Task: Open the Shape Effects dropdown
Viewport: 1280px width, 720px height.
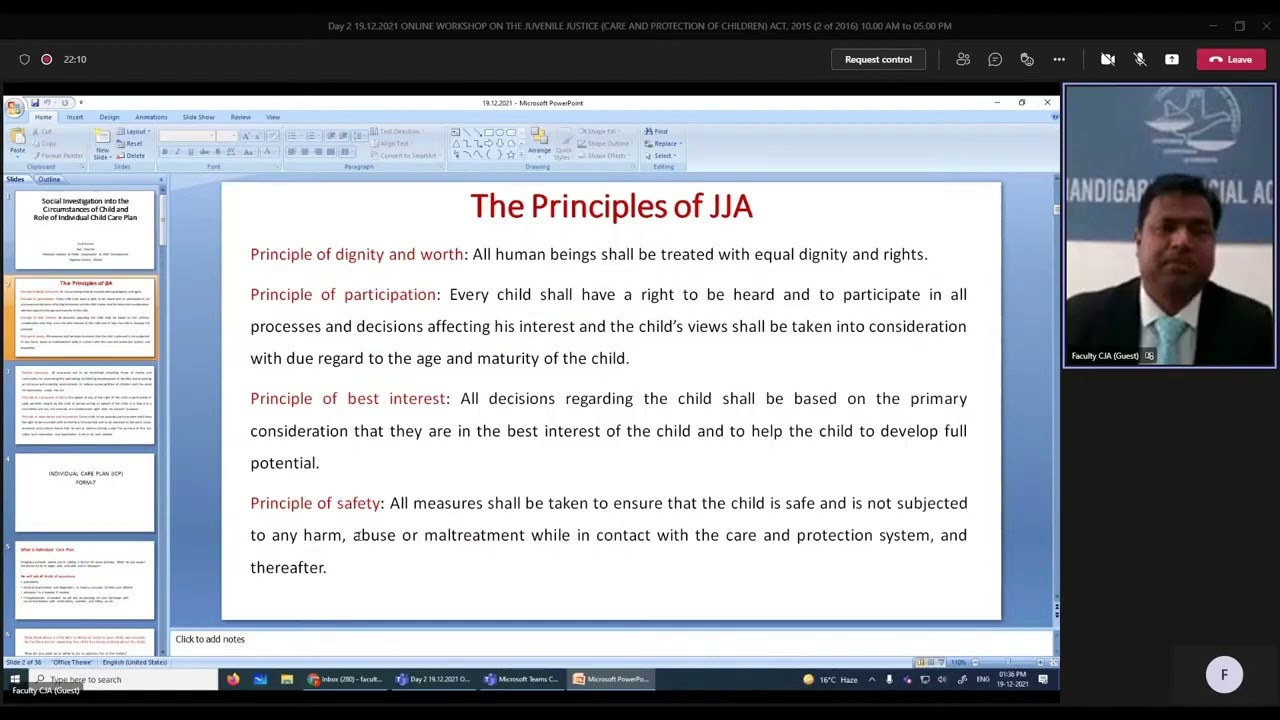Action: [605, 156]
